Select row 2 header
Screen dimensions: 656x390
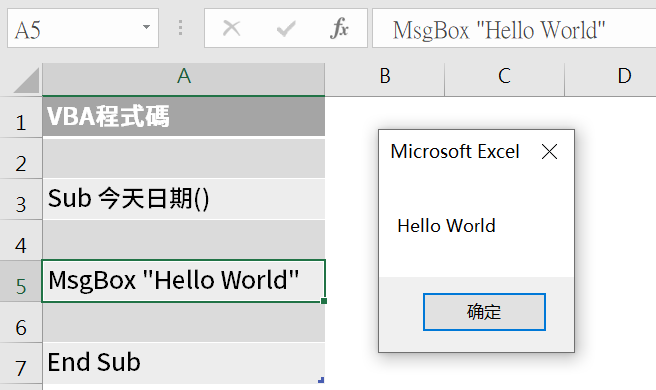21,159
